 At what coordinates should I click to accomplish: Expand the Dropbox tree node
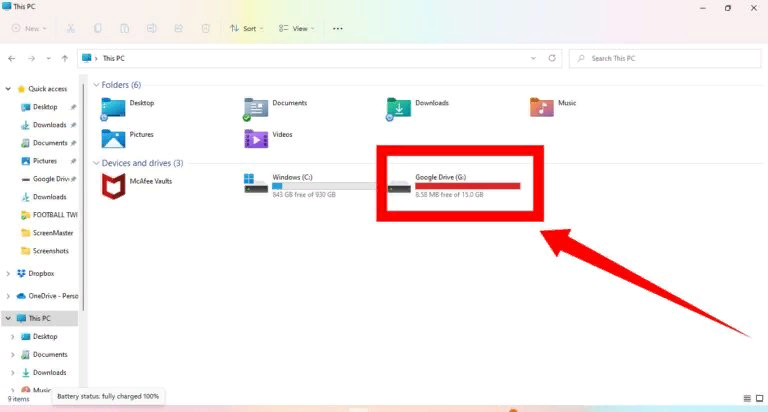[8, 273]
